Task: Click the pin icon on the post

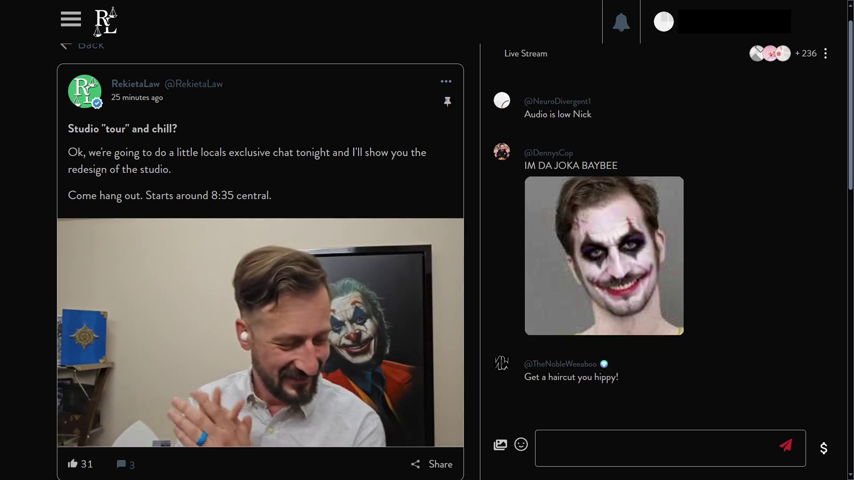Action: (x=447, y=101)
